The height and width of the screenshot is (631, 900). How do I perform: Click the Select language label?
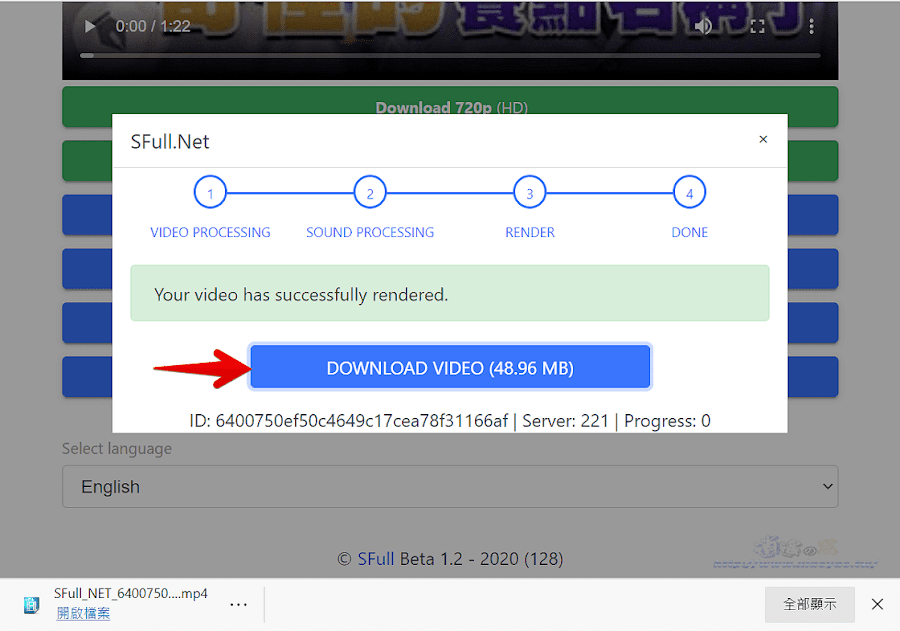pyautogui.click(x=117, y=448)
